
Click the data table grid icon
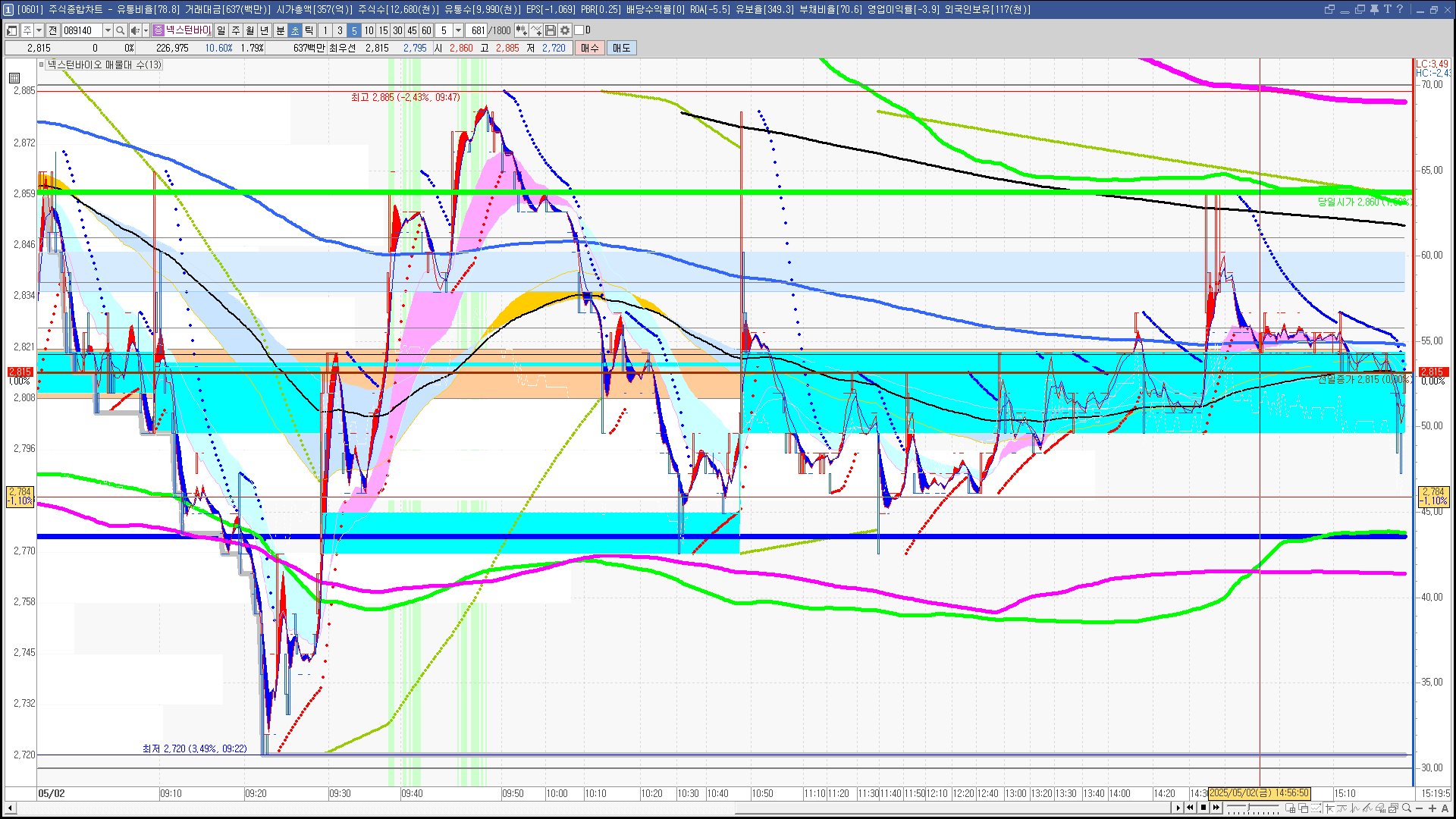pos(14,78)
